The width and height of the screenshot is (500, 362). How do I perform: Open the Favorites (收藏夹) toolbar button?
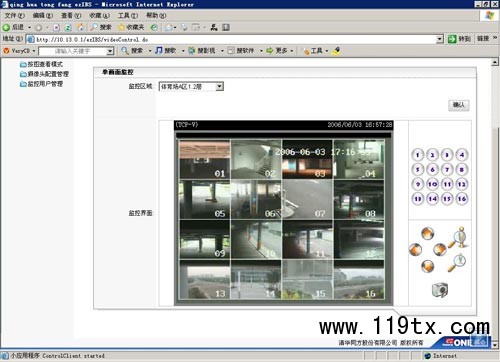point(131,27)
